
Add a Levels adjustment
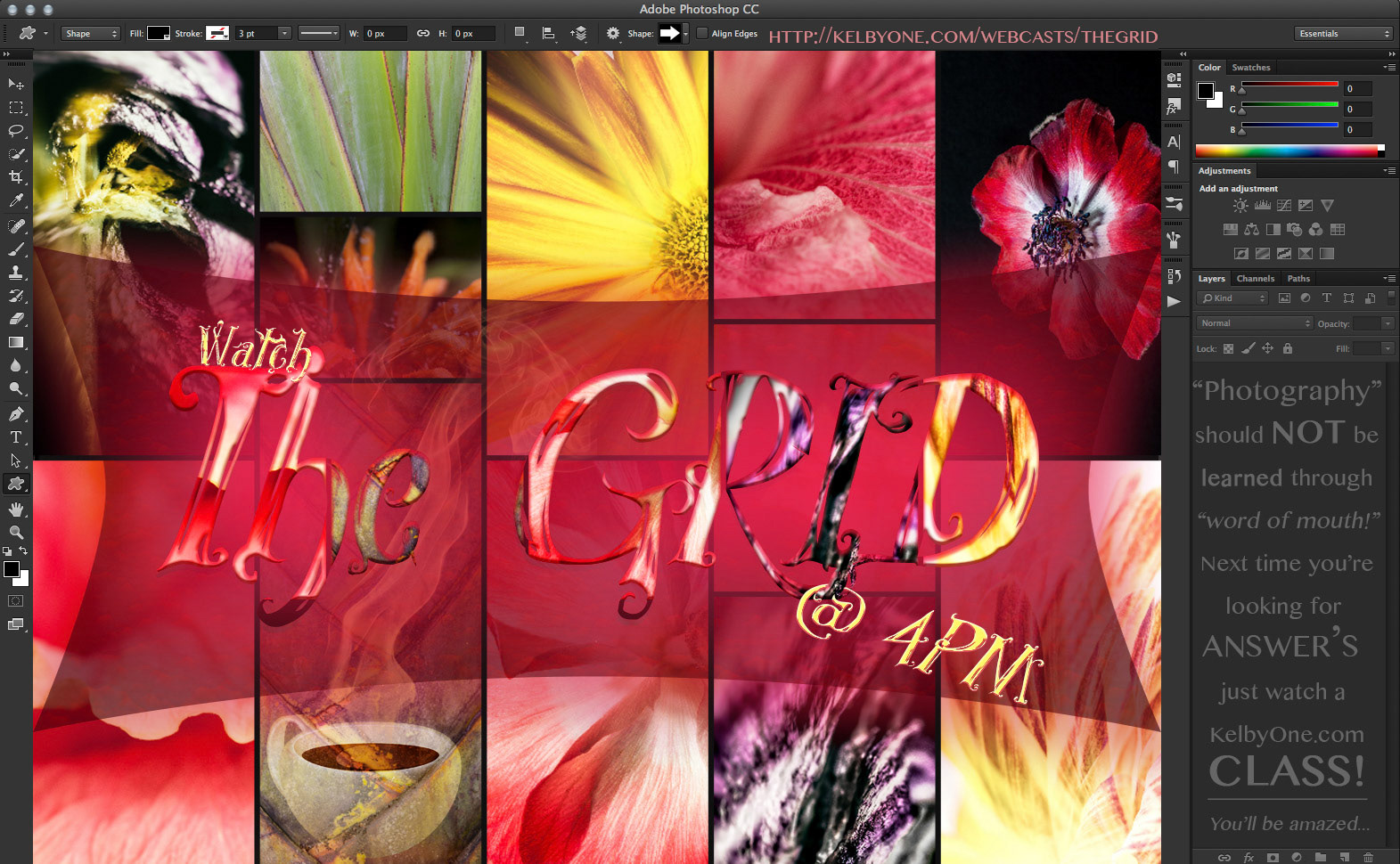(1263, 206)
